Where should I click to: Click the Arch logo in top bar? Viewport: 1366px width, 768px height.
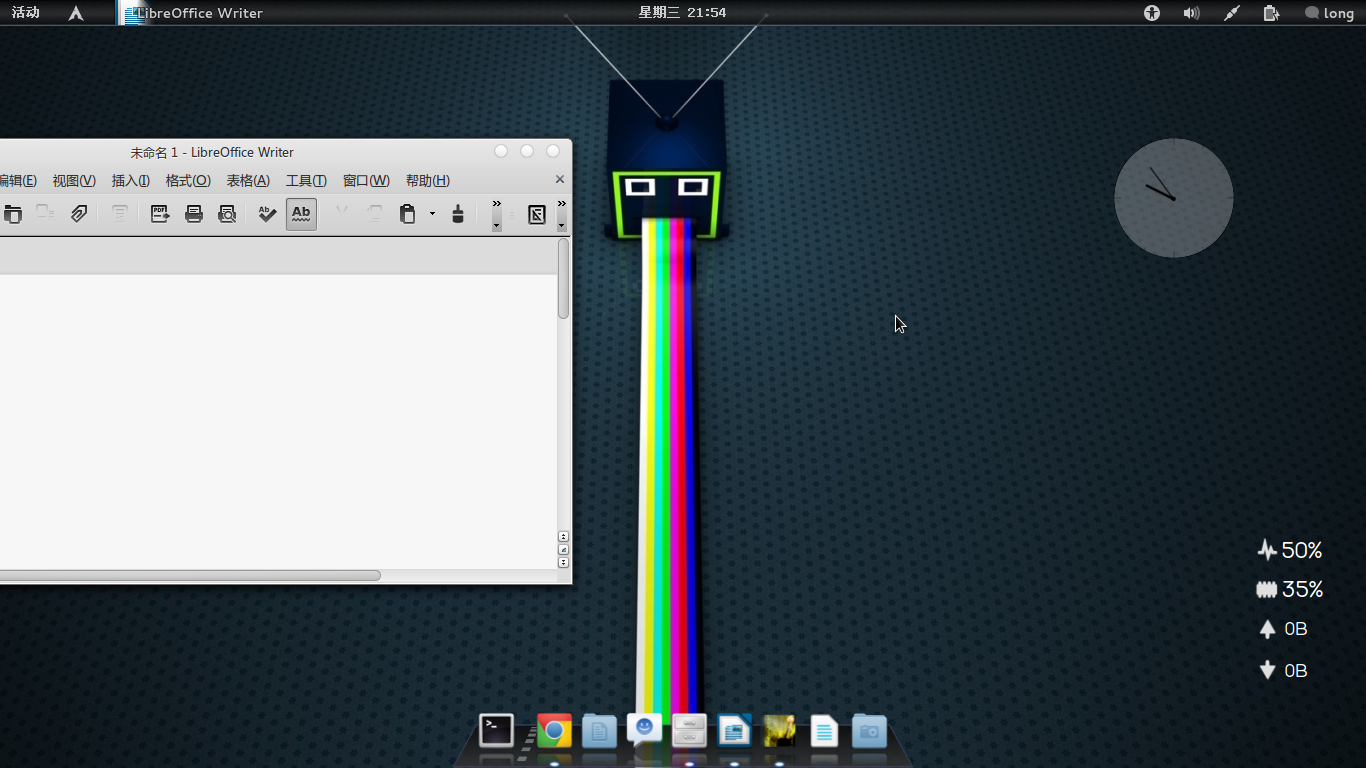(76, 13)
